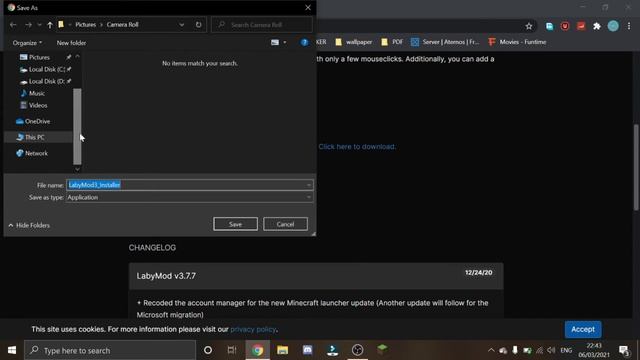Collapse with Hide Folders
The width and height of the screenshot is (640, 360).
coord(29,225)
